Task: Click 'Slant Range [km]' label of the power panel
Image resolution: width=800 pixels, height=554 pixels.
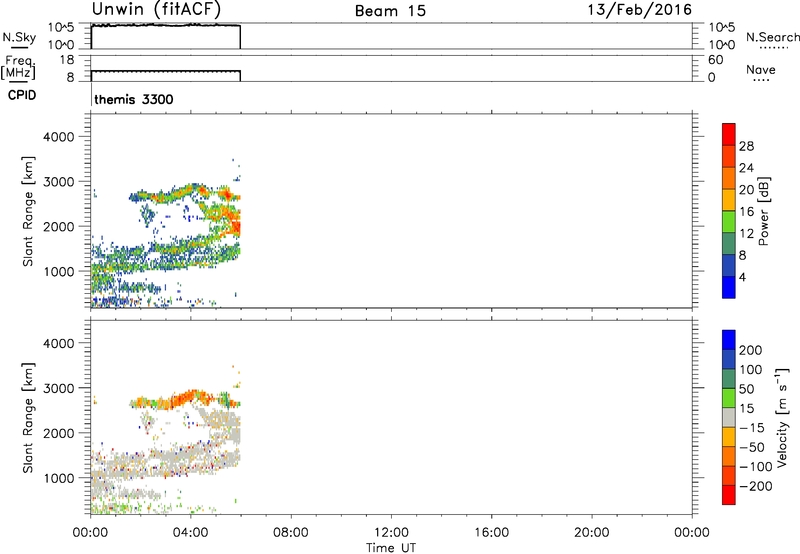Action: click(28, 211)
